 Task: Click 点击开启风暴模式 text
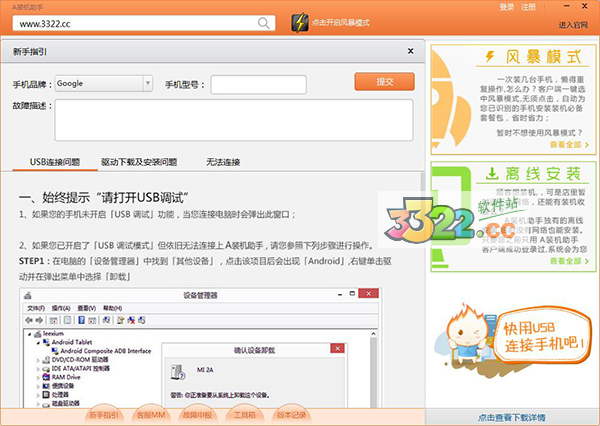tap(341, 23)
